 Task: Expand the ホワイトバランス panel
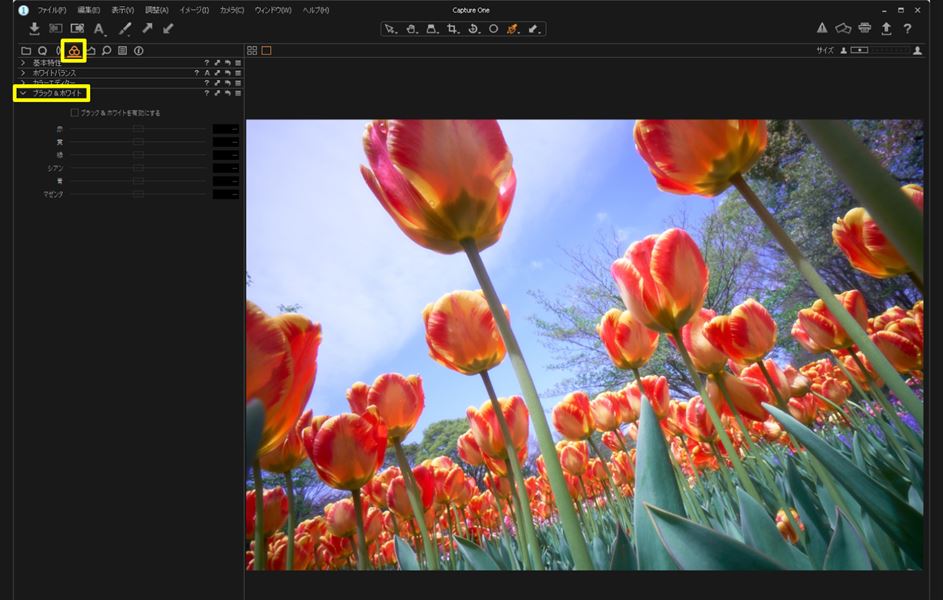click(x=23, y=73)
